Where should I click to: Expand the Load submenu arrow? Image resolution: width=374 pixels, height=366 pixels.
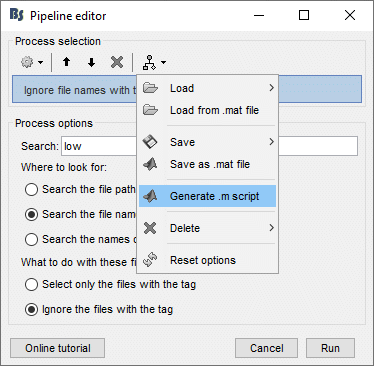coord(271,88)
